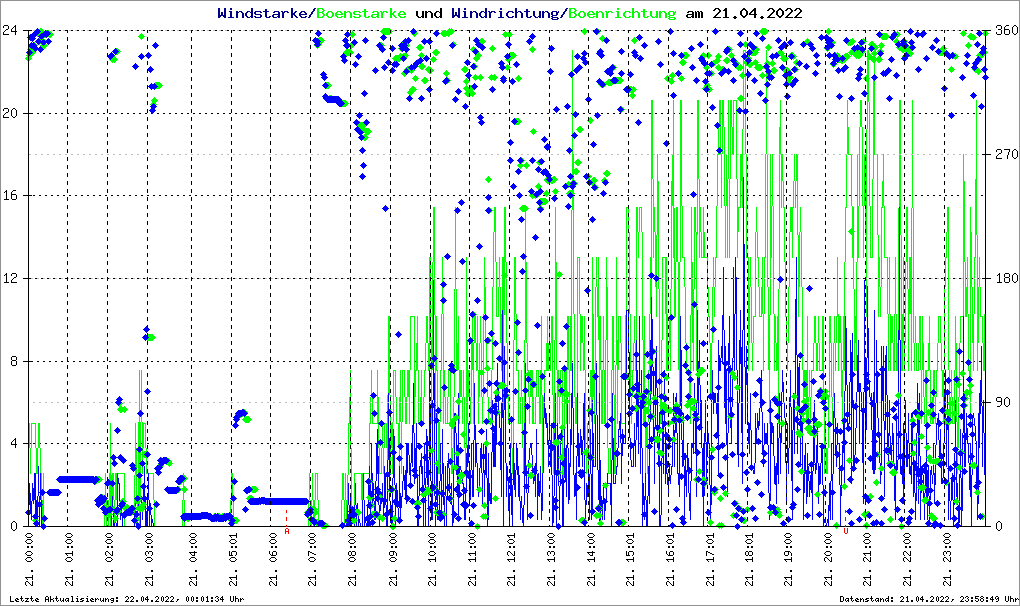Click the red sunrise marker "A"
Viewport: 1020px width, 606px height.
pyautogui.click(x=287, y=531)
